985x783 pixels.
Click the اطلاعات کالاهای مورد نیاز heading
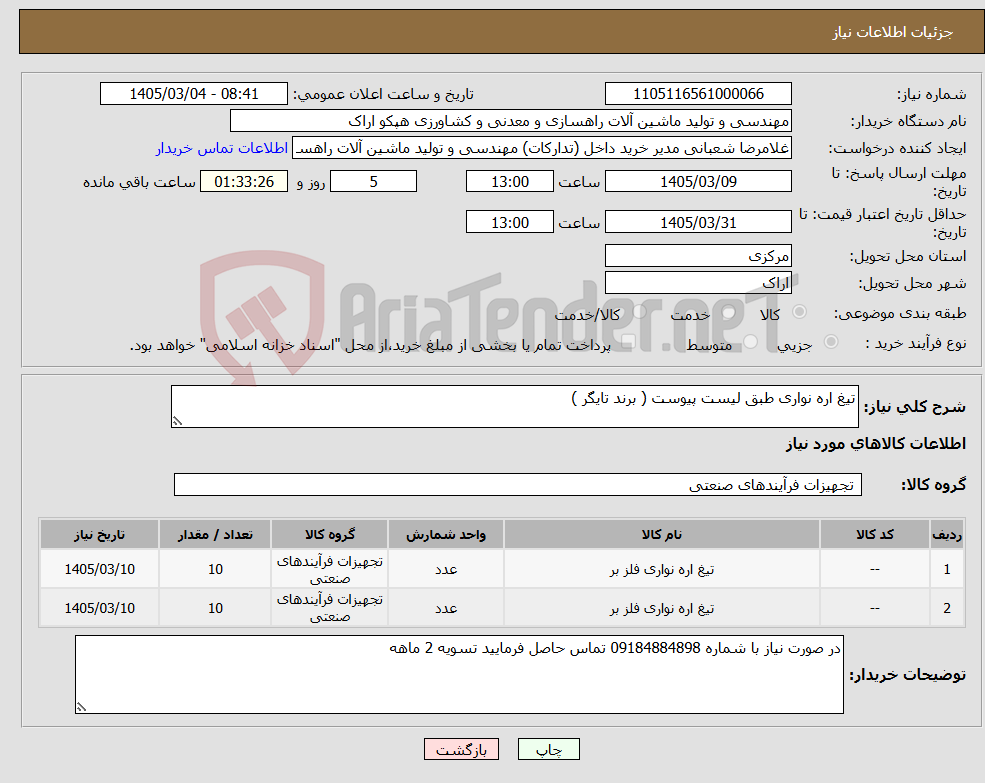(x=876, y=444)
